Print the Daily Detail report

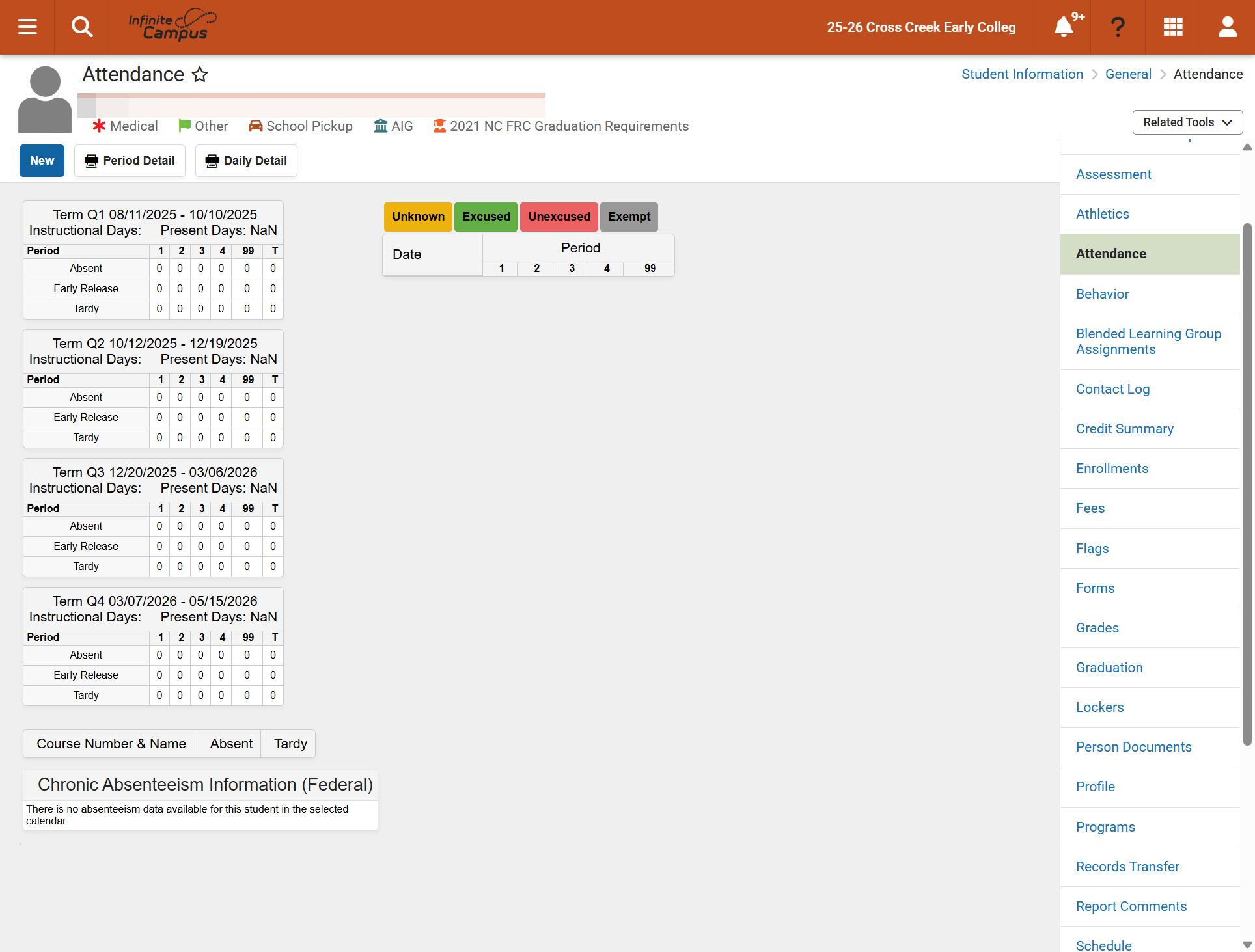coord(246,161)
